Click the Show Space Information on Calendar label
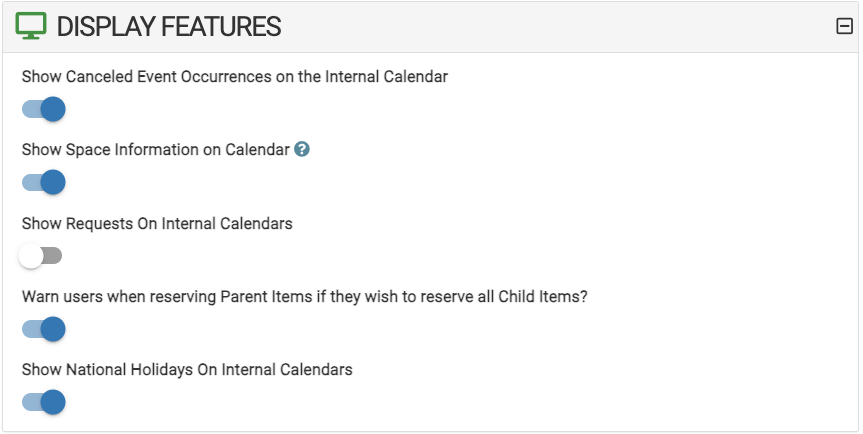863x434 pixels. coord(156,150)
